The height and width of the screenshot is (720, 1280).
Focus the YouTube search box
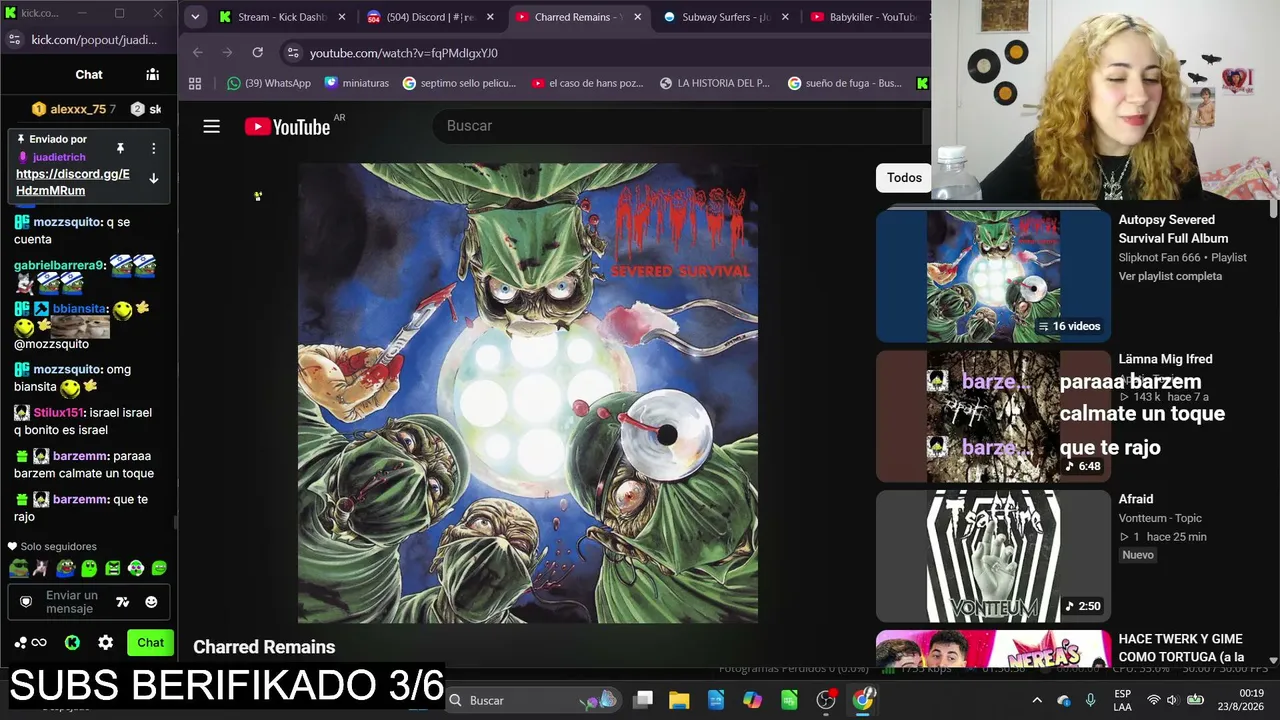(x=677, y=126)
